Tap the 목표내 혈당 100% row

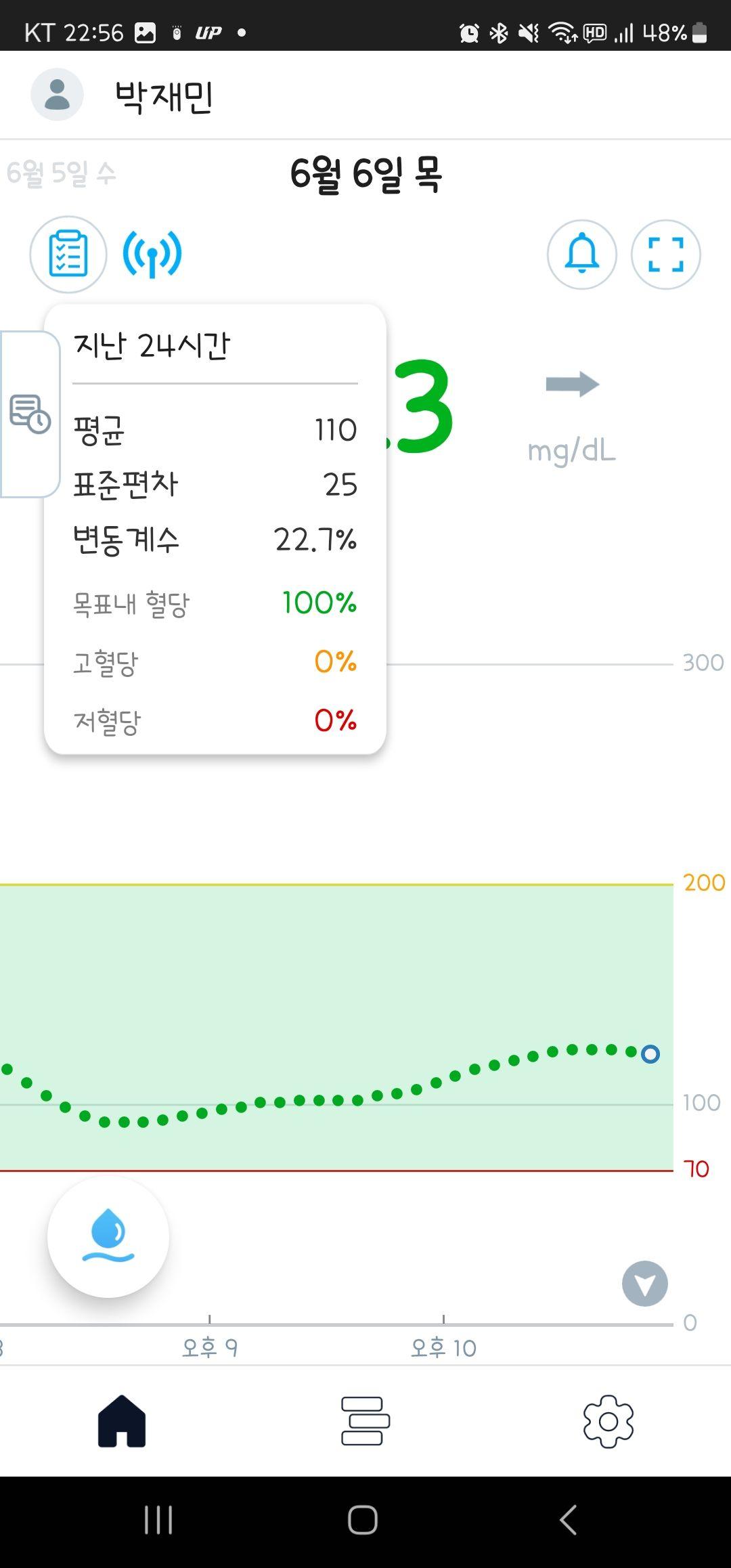click(x=215, y=603)
